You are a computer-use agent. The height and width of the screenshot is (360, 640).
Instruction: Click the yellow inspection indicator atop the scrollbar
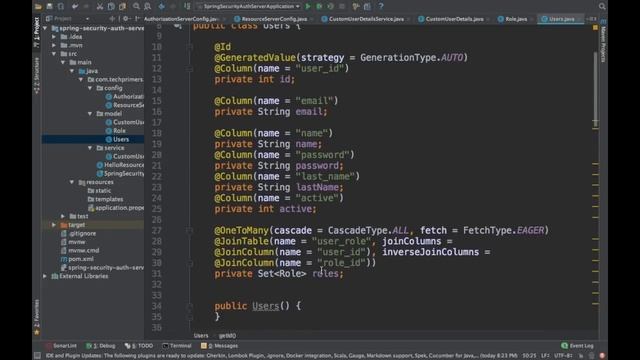(596, 28)
